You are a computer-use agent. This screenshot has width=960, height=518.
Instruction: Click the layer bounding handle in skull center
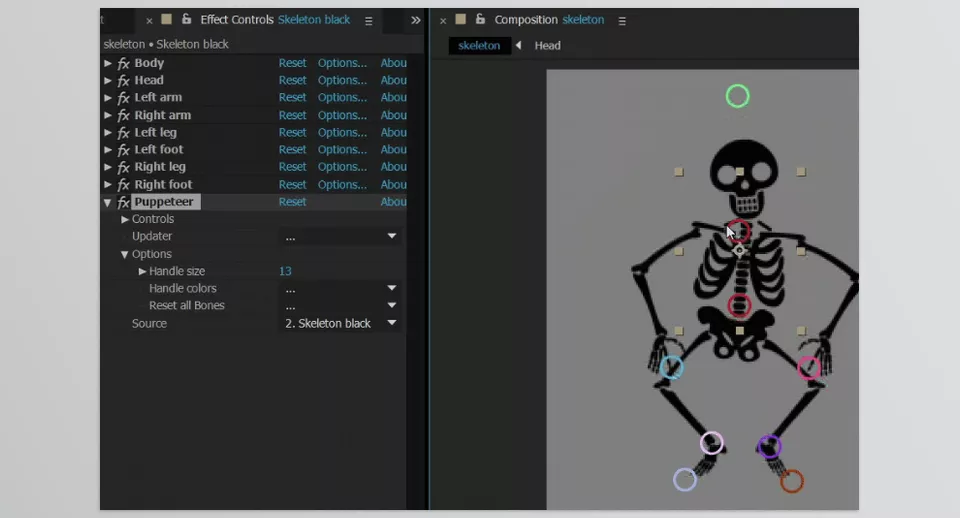tap(740, 172)
